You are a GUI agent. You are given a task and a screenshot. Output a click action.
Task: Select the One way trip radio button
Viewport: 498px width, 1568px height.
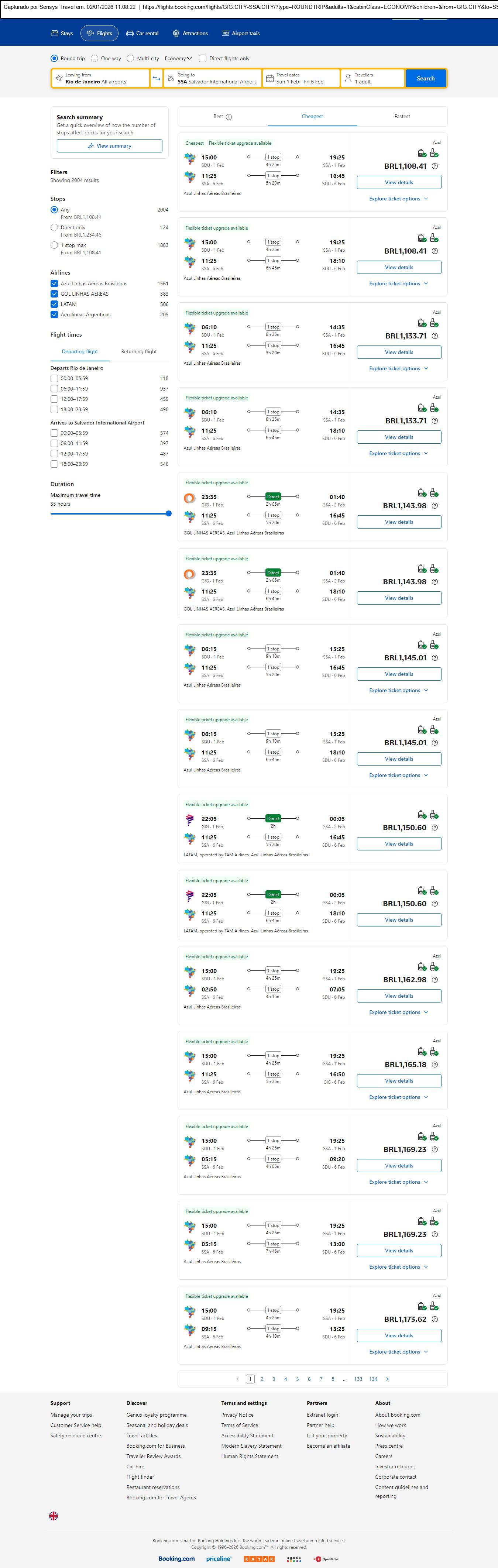[95, 58]
